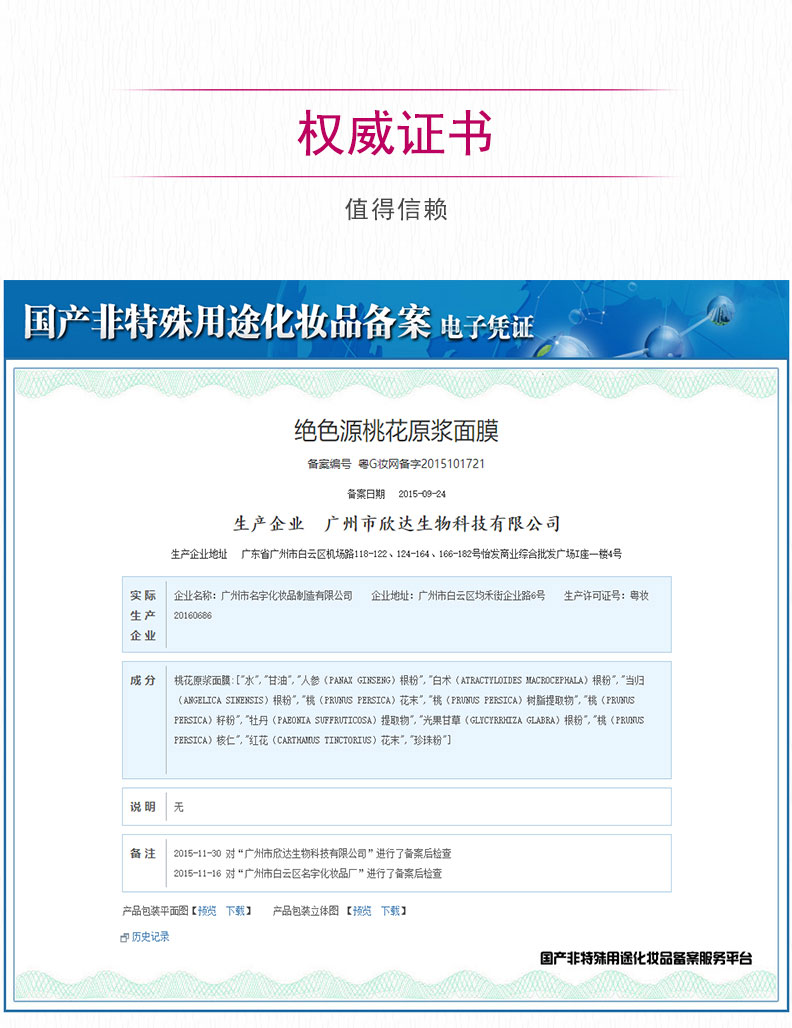Image resolution: width=792 pixels, height=1028 pixels.
Task: Click the 说明 section label
Action: click(143, 806)
